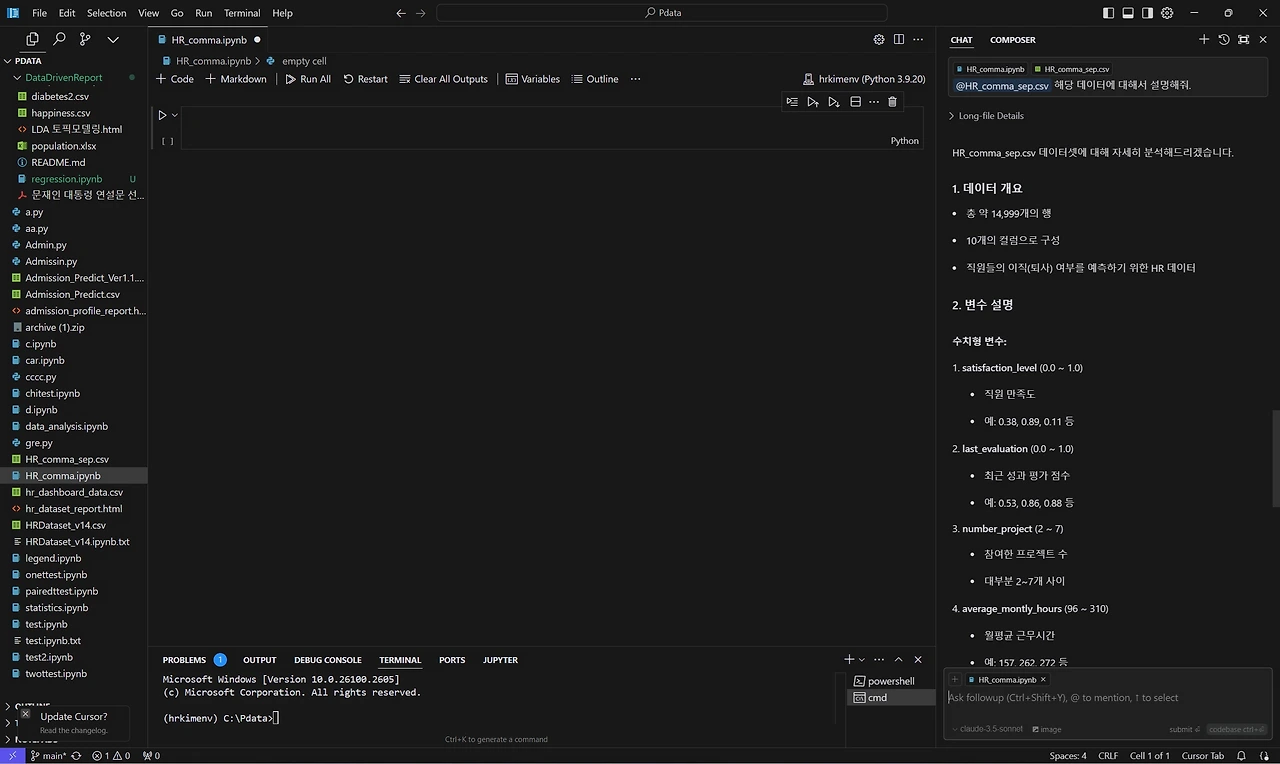Viewport: 1280px width, 764px height.
Task: Open the File menu
Action: coord(39,13)
